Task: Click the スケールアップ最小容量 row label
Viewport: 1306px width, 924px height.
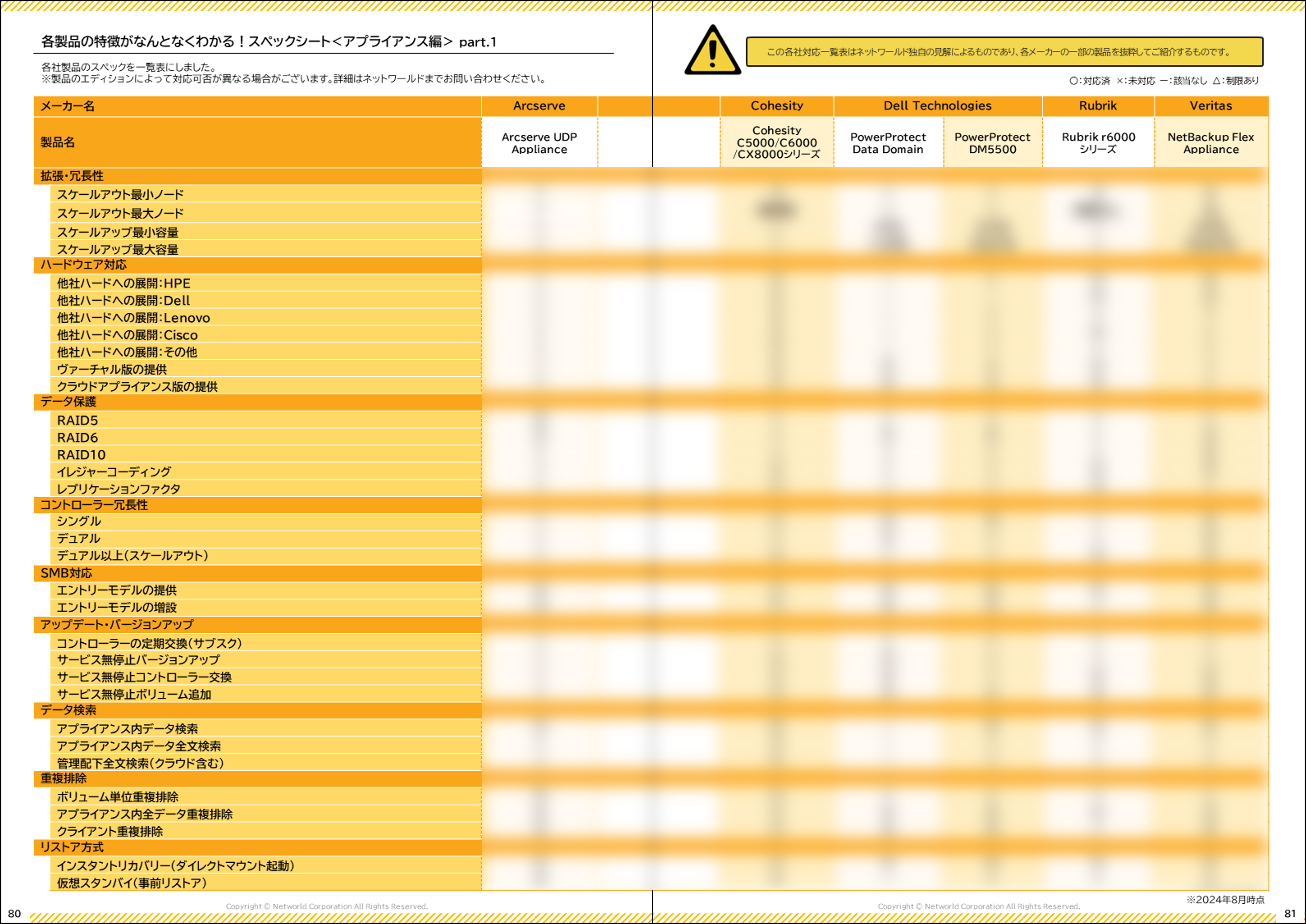Action: [266, 232]
